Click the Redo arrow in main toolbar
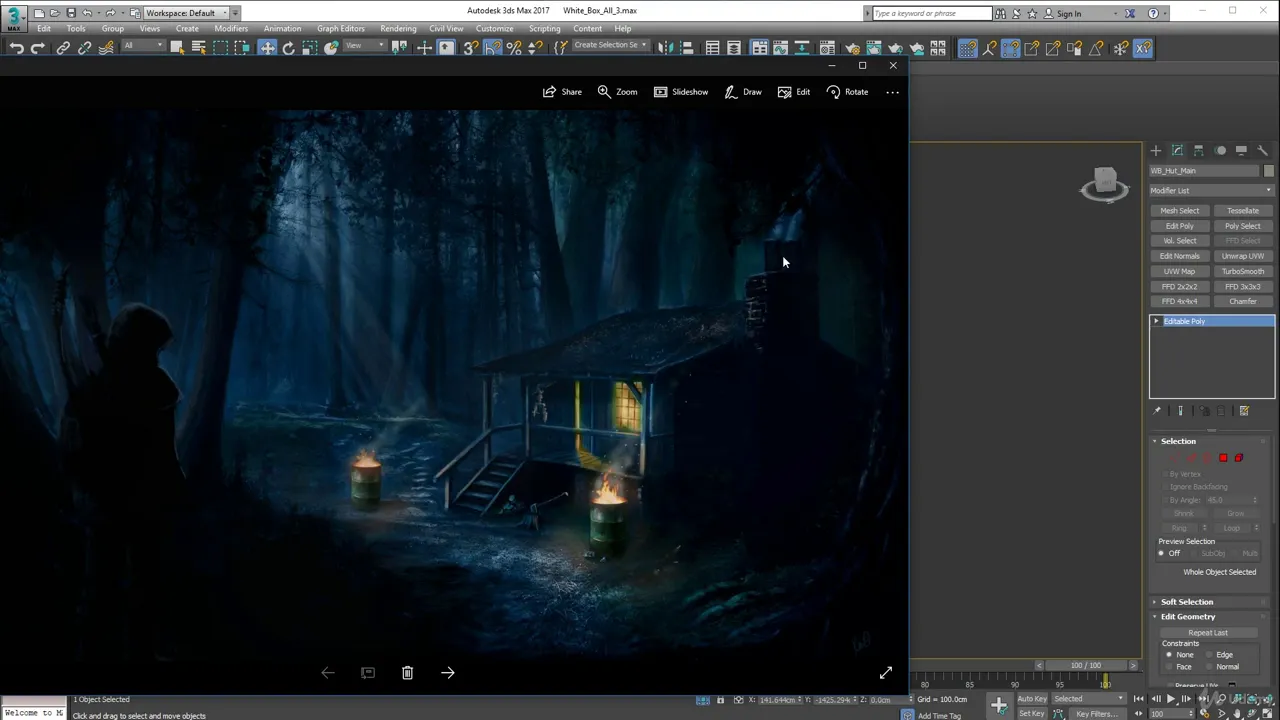The height and width of the screenshot is (720, 1280). (x=38, y=48)
